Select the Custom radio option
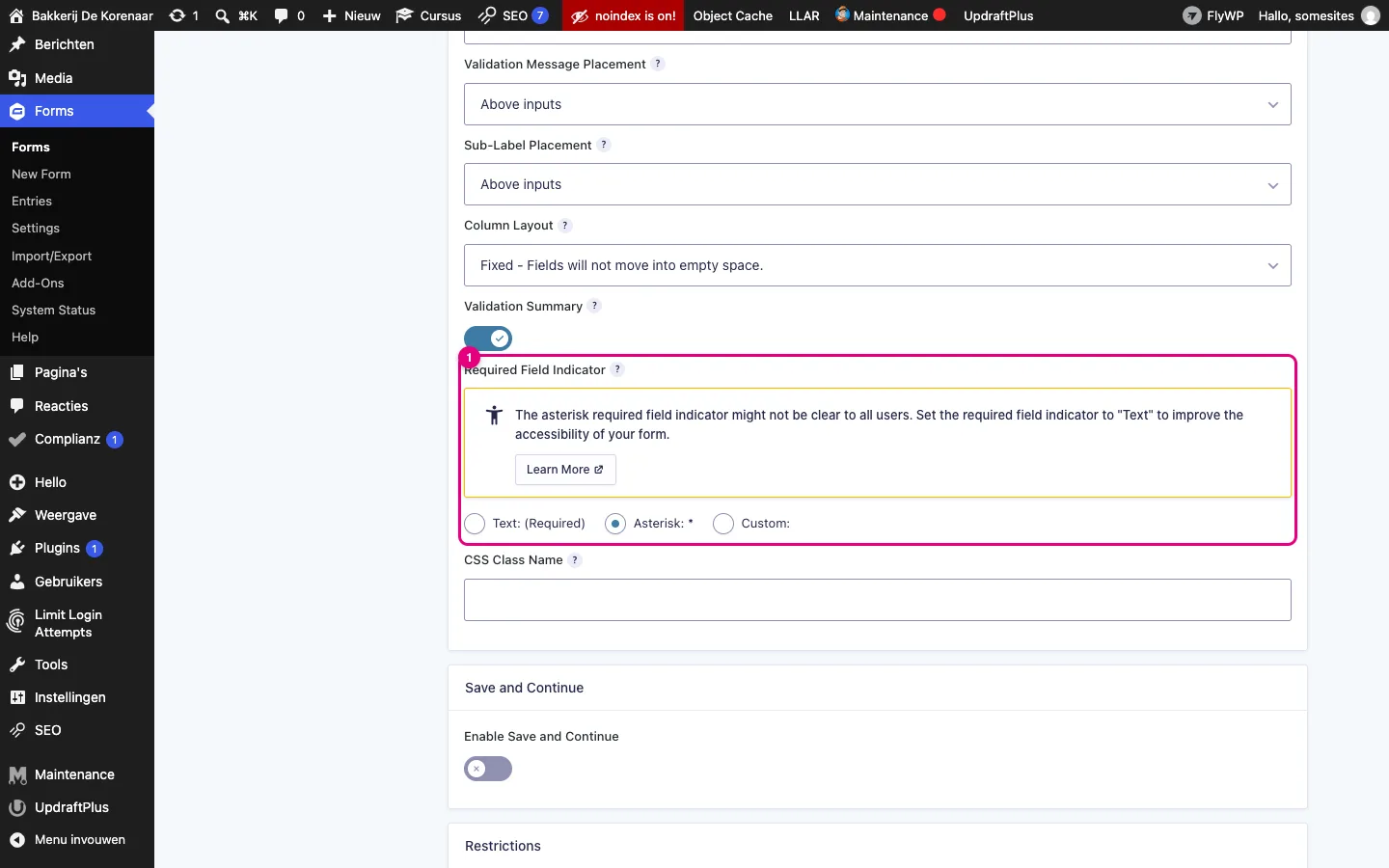 pyautogui.click(x=723, y=524)
